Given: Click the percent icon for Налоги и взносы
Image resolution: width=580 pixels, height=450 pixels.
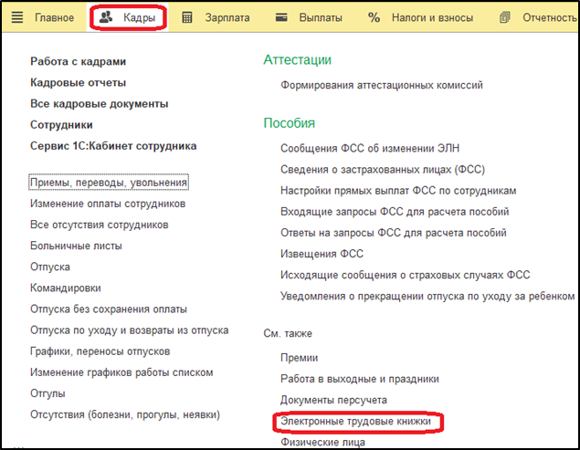Looking at the screenshot, I should (x=374, y=17).
